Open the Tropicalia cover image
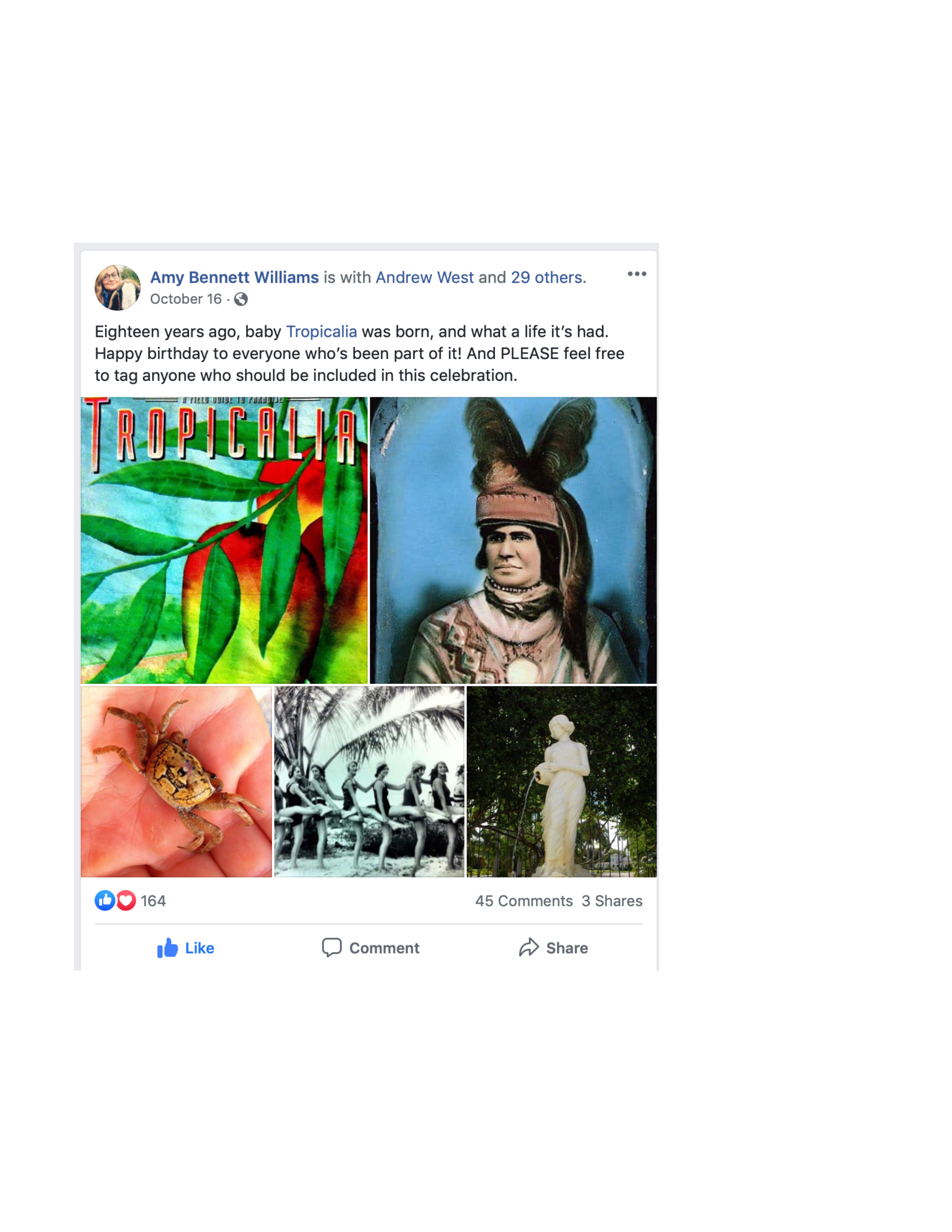 (x=224, y=541)
